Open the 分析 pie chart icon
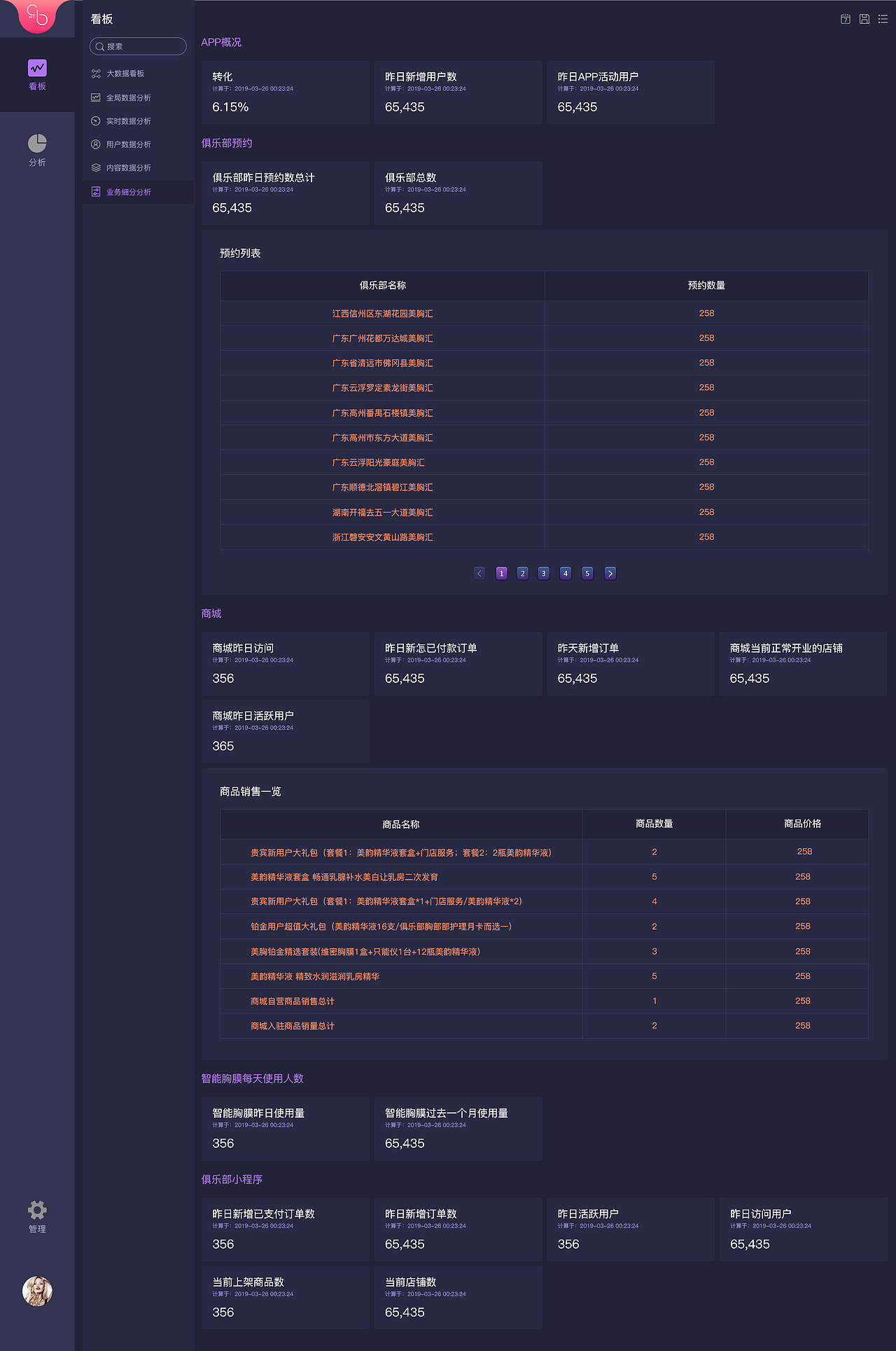Image resolution: width=896 pixels, height=1351 pixels. pos(37,144)
